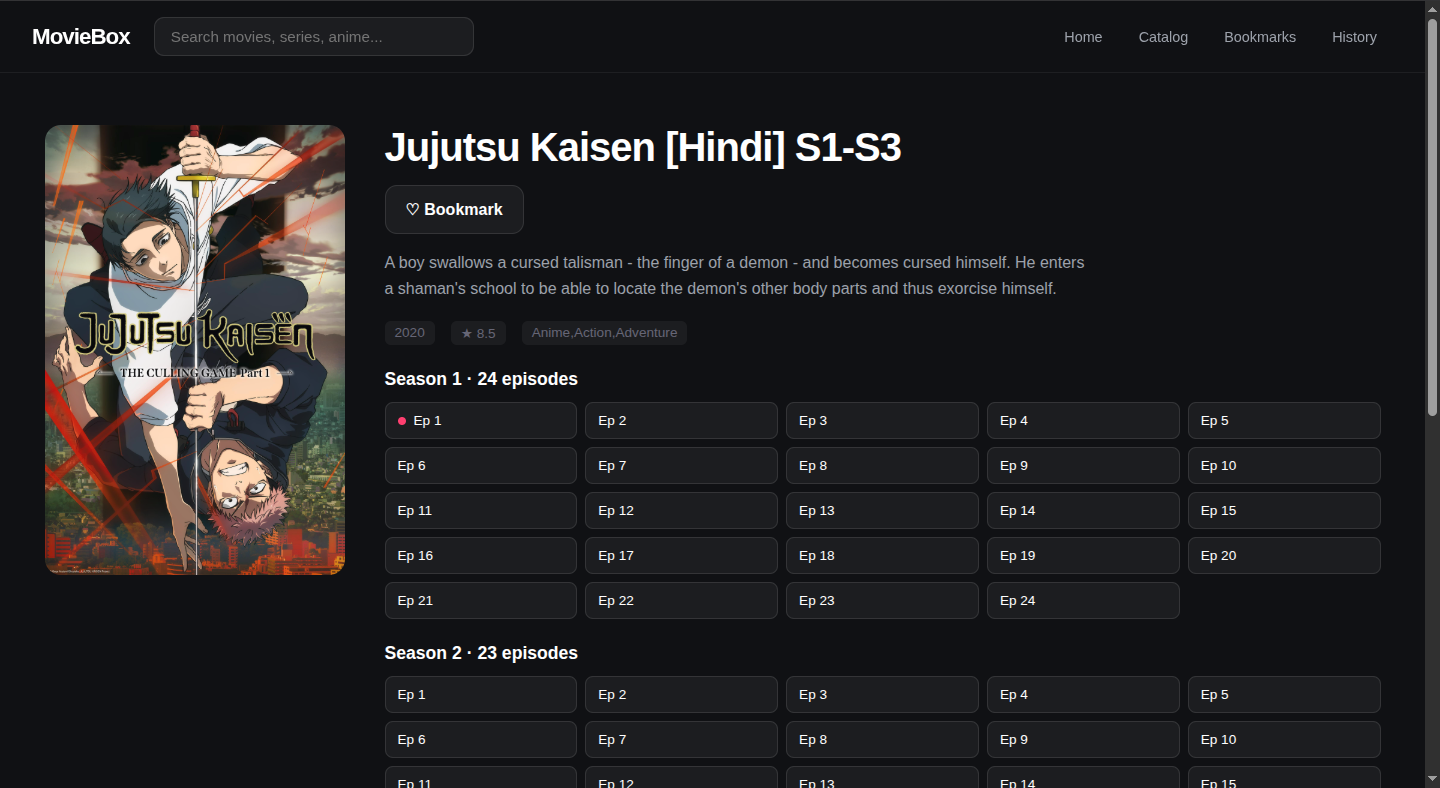Select Season 1 Ep 15
The image size is (1440, 788).
(x=1284, y=511)
